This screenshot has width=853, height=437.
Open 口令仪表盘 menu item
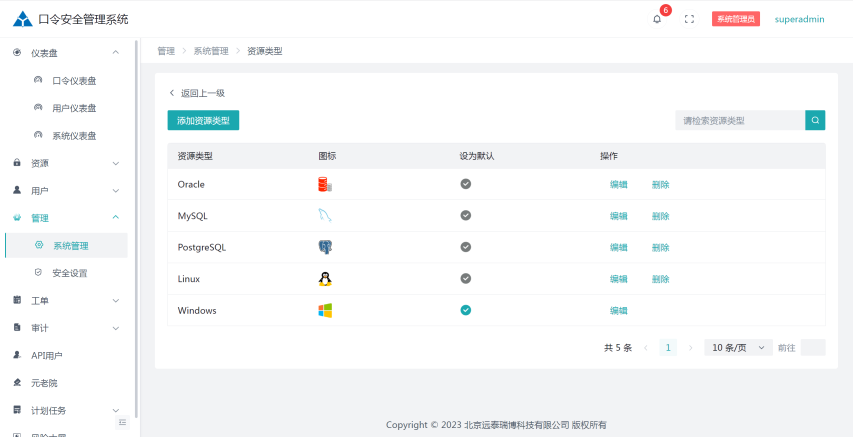point(74,81)
